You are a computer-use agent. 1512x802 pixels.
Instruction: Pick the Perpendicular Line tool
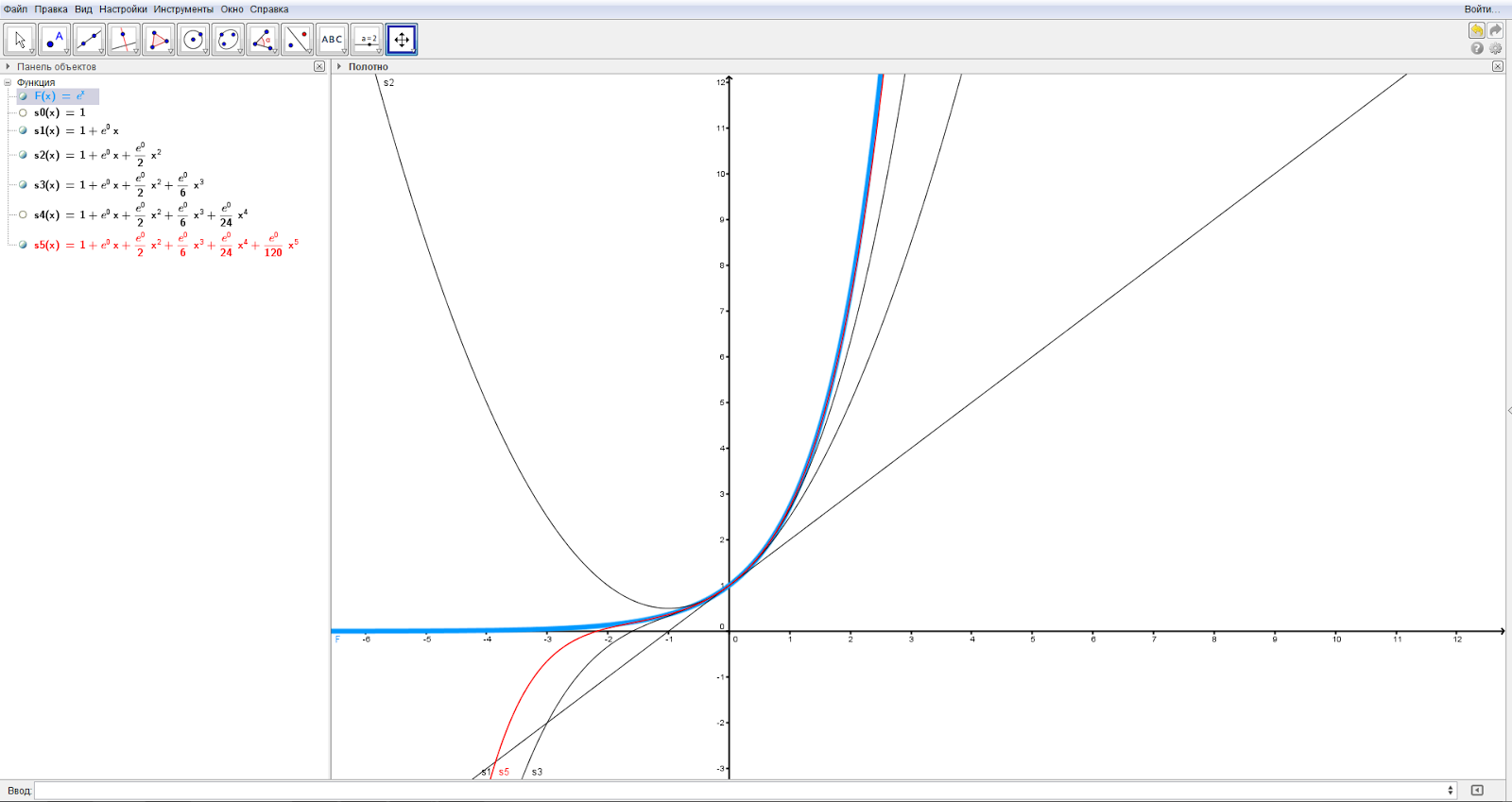(124, 40)
